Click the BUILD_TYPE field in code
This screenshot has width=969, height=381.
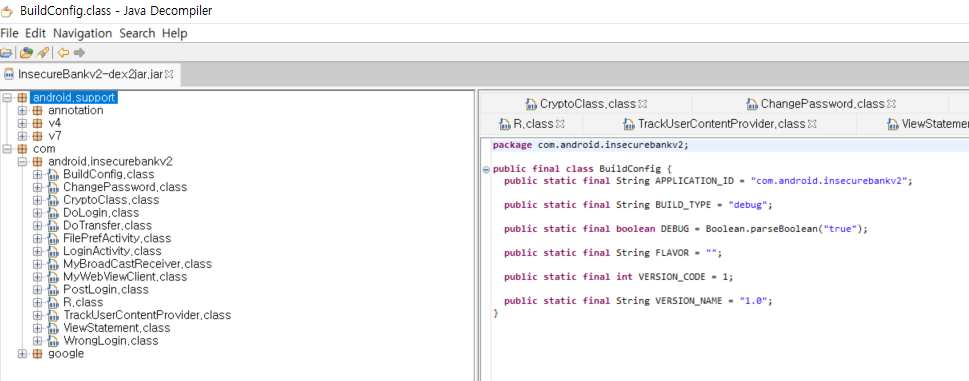tap(683, 204)
